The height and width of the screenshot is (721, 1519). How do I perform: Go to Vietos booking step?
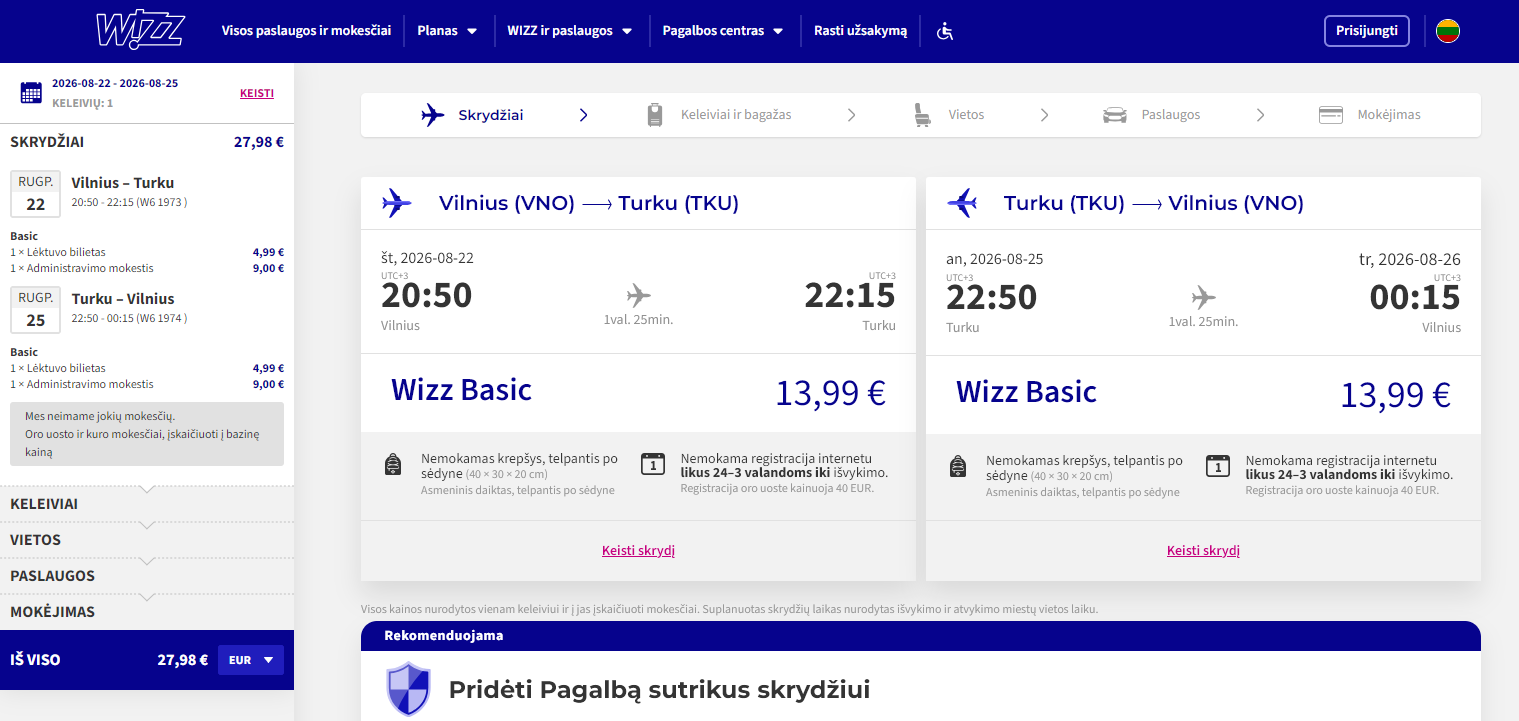click(x=948, y=115)
